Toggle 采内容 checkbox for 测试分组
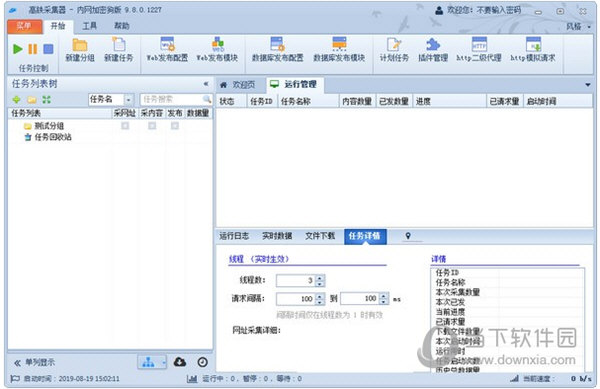The height and width of the screenshot is (389, 600). [152, 126]
